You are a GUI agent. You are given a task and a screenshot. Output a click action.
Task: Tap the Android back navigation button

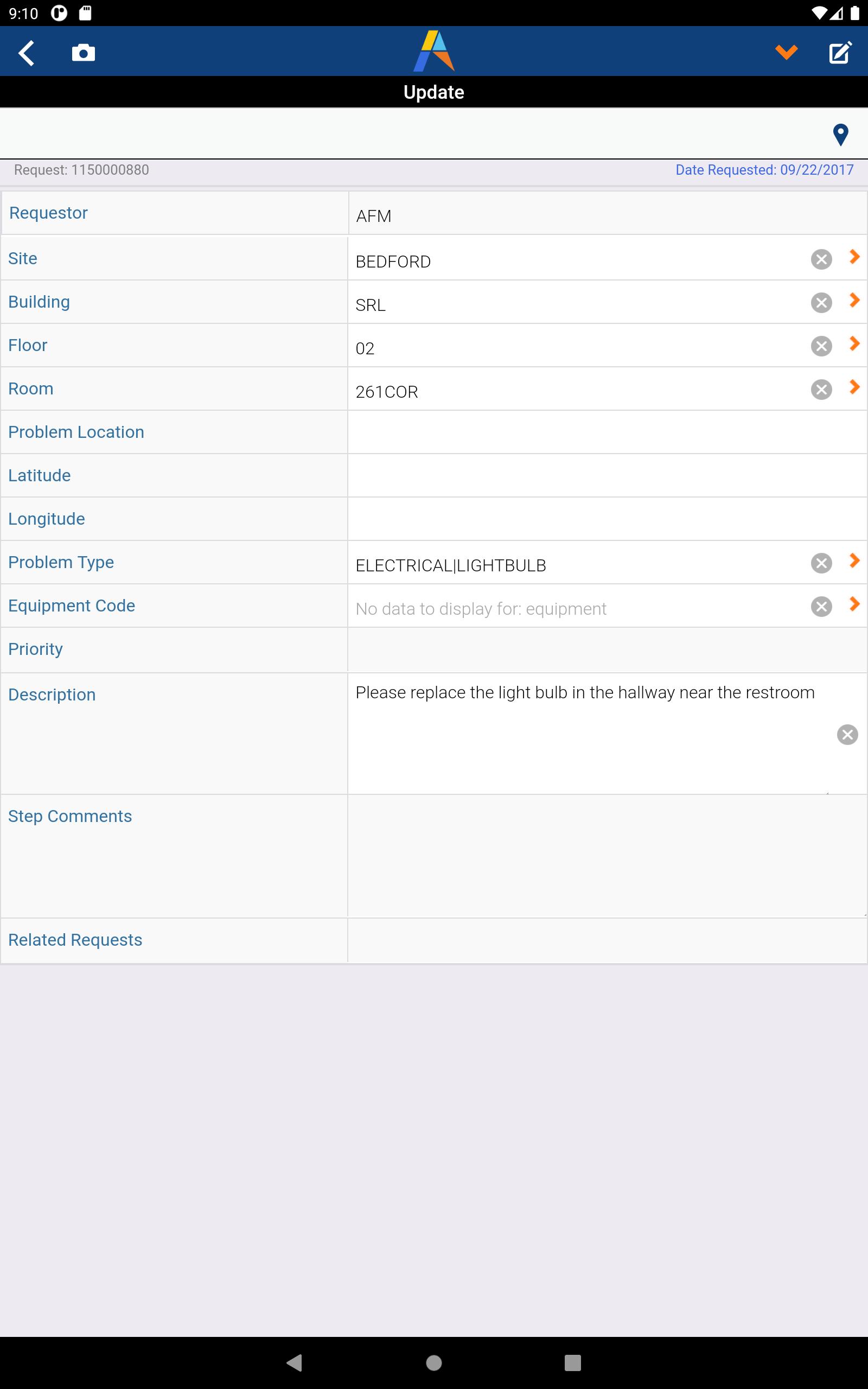coord(295,1362)
